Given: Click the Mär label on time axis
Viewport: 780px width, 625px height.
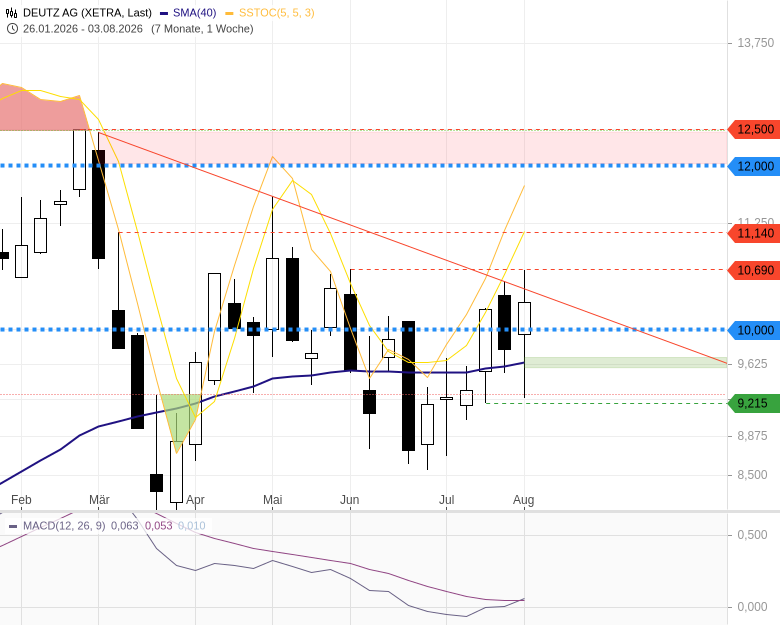Looking at the screenshot, I should 99,500.
